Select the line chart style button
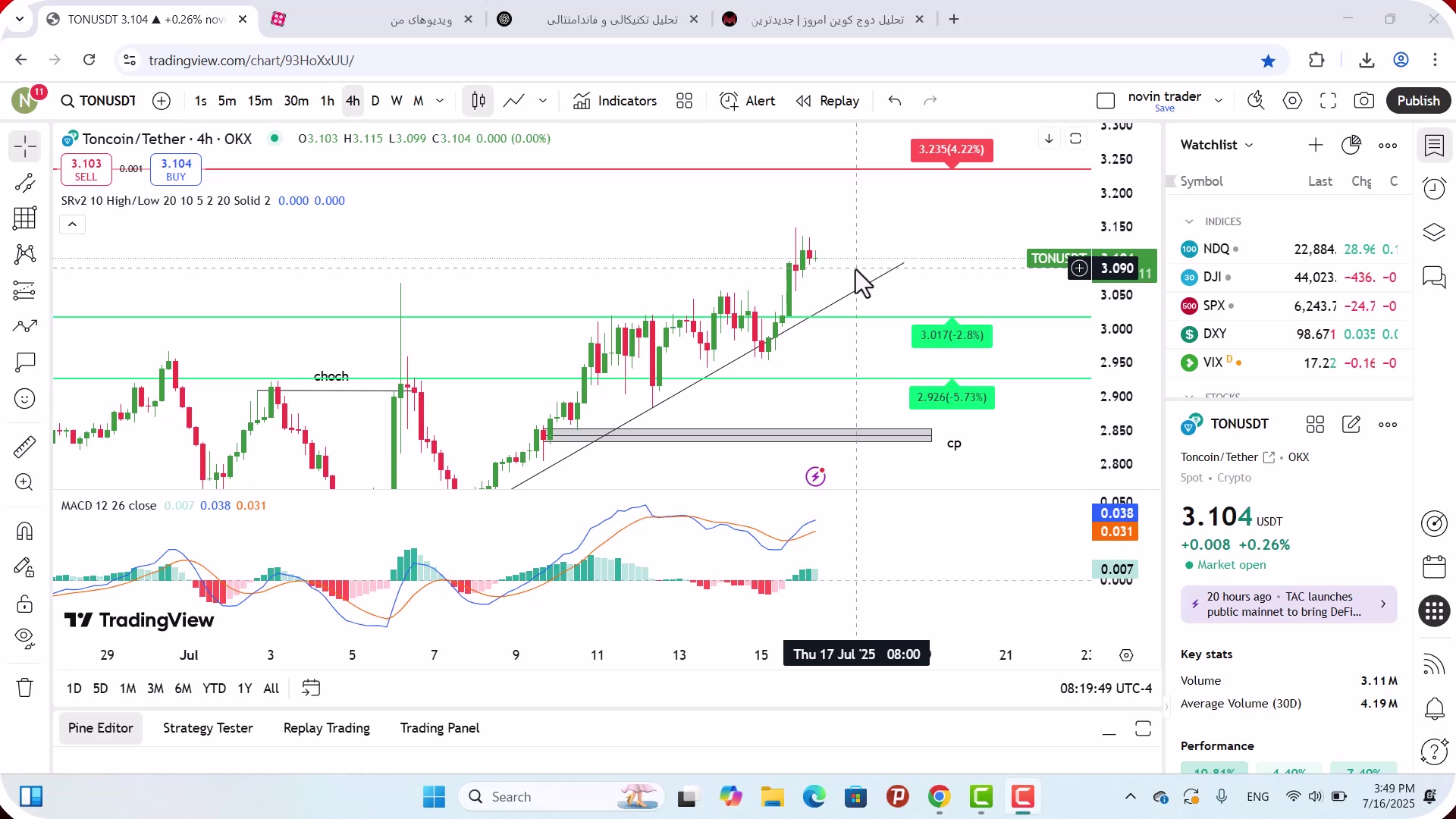 coord(513,101)
